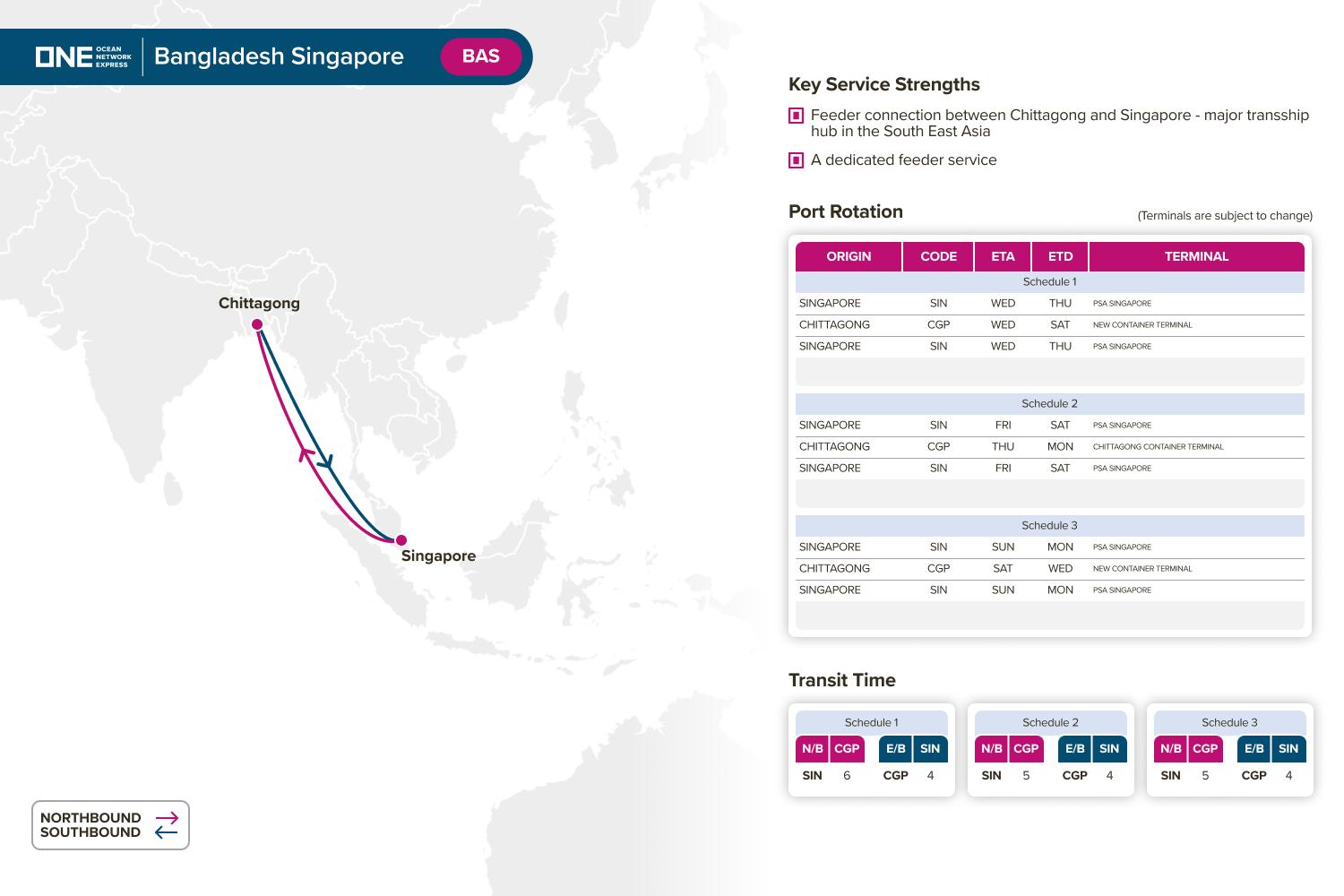
Task: Click the ETA column header
Action: tap(1003, 256)
